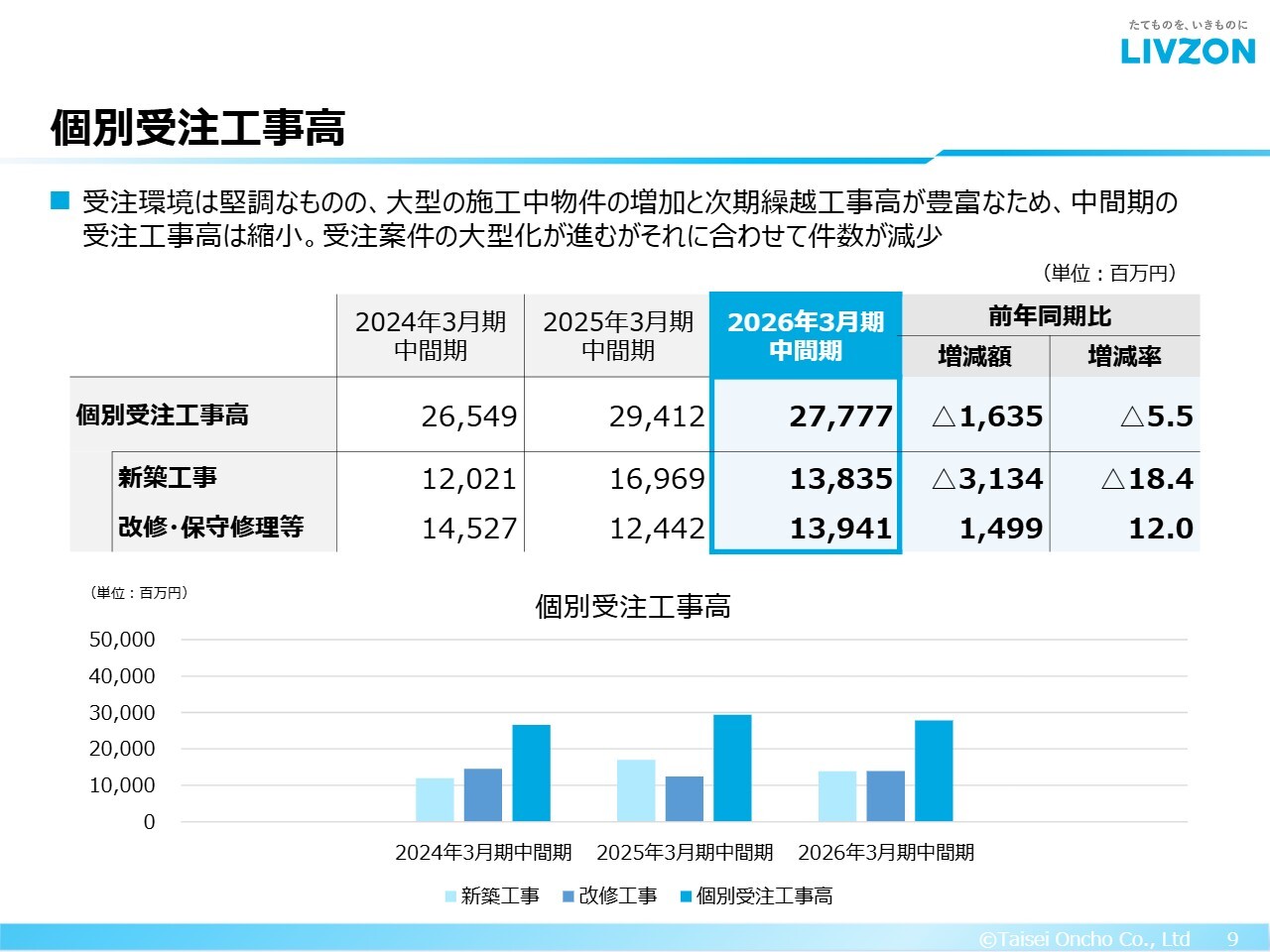Click the blue square bullet before the summary text

[61, 201]
